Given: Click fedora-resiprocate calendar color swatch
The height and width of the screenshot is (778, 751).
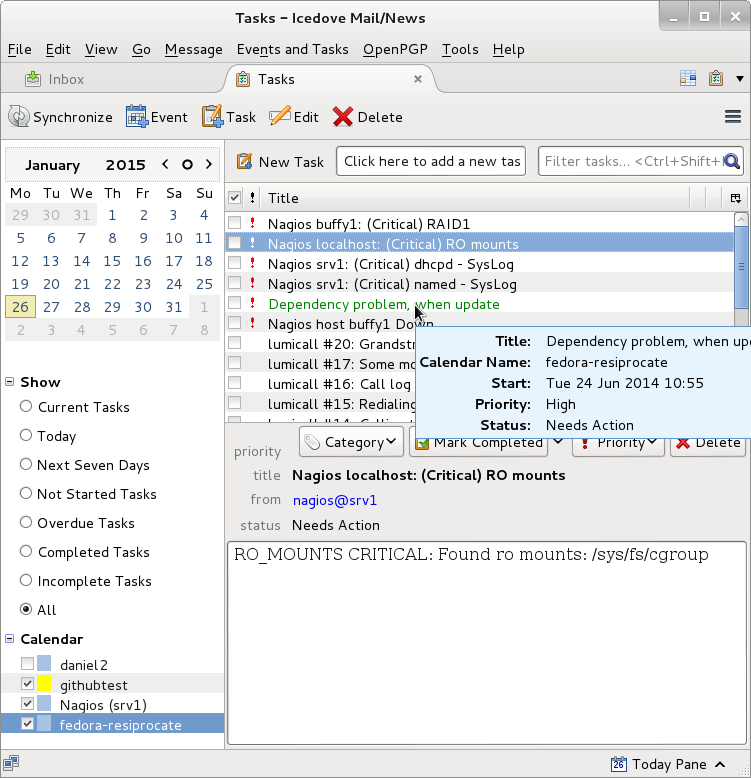Looking at the screenshot, I should [44, 724].
